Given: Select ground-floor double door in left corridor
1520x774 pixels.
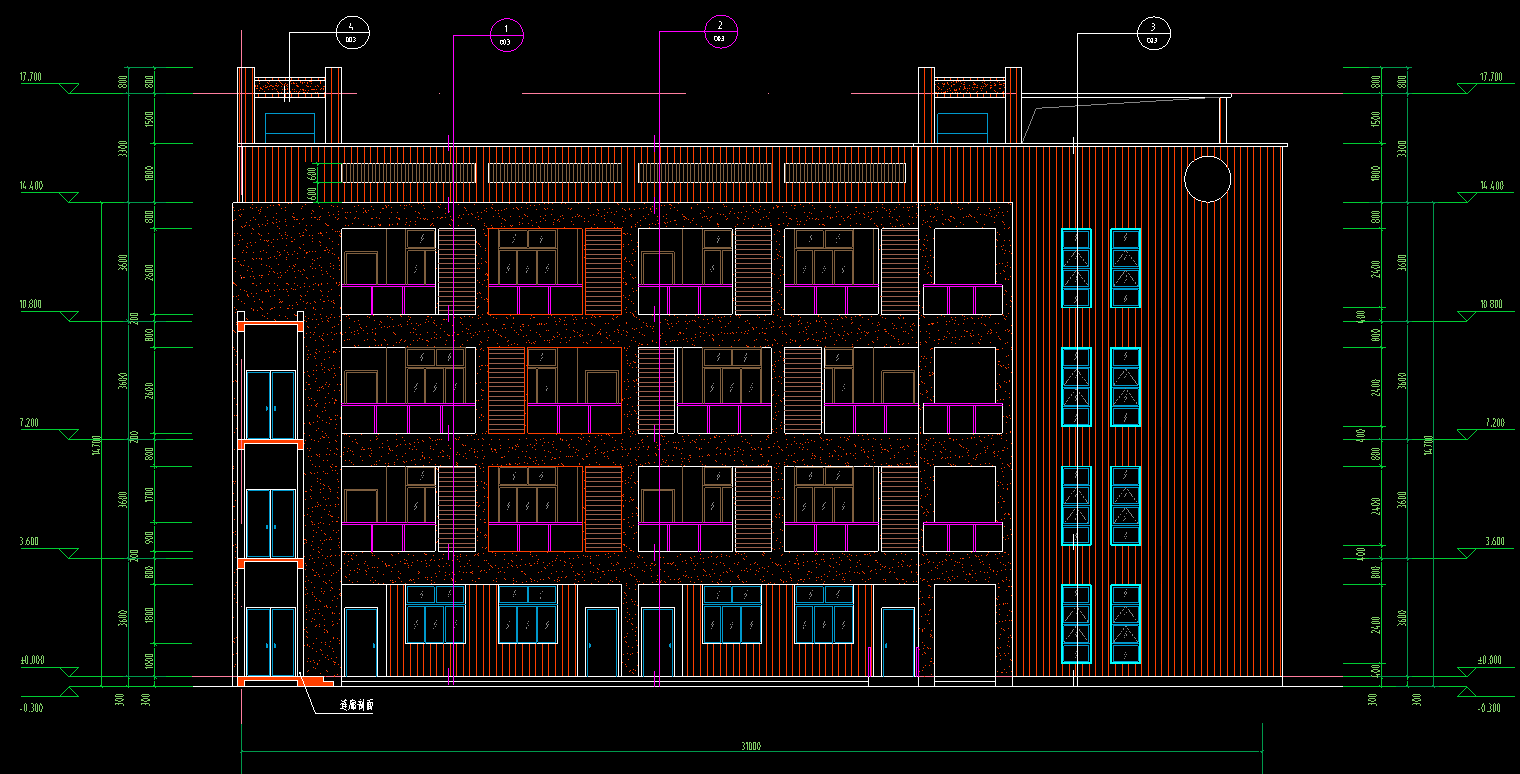Looking at the screenshot, I should point(271,642).
